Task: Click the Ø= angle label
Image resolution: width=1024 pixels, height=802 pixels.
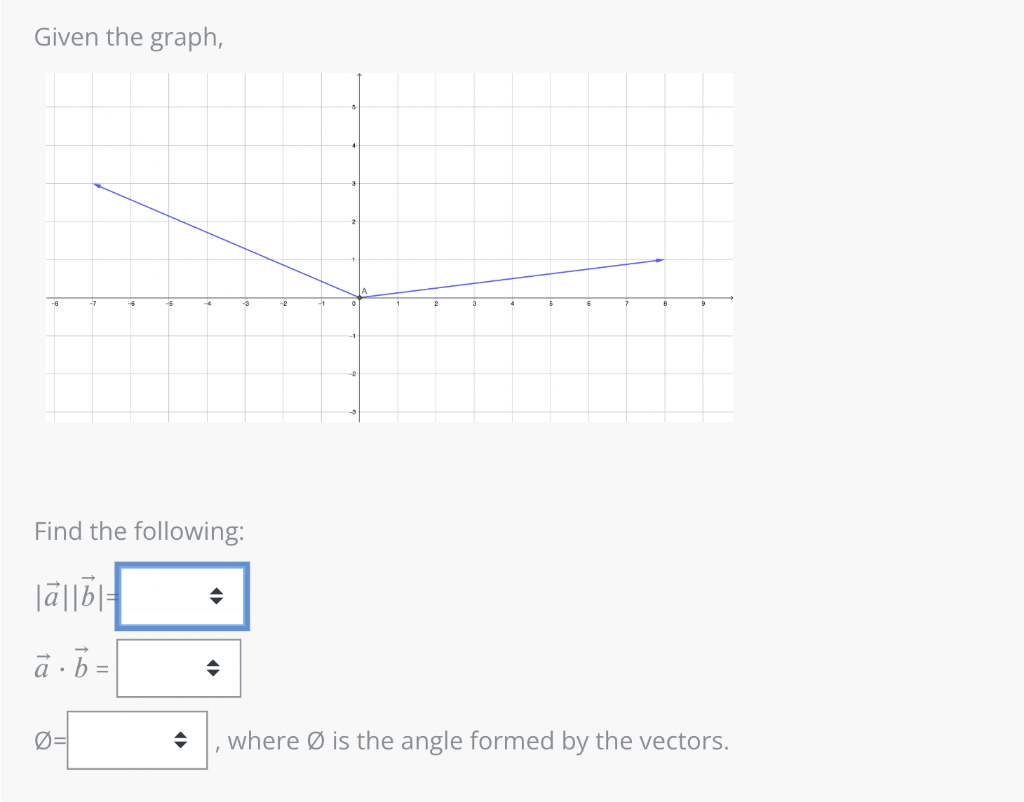Action: [50, 741]
